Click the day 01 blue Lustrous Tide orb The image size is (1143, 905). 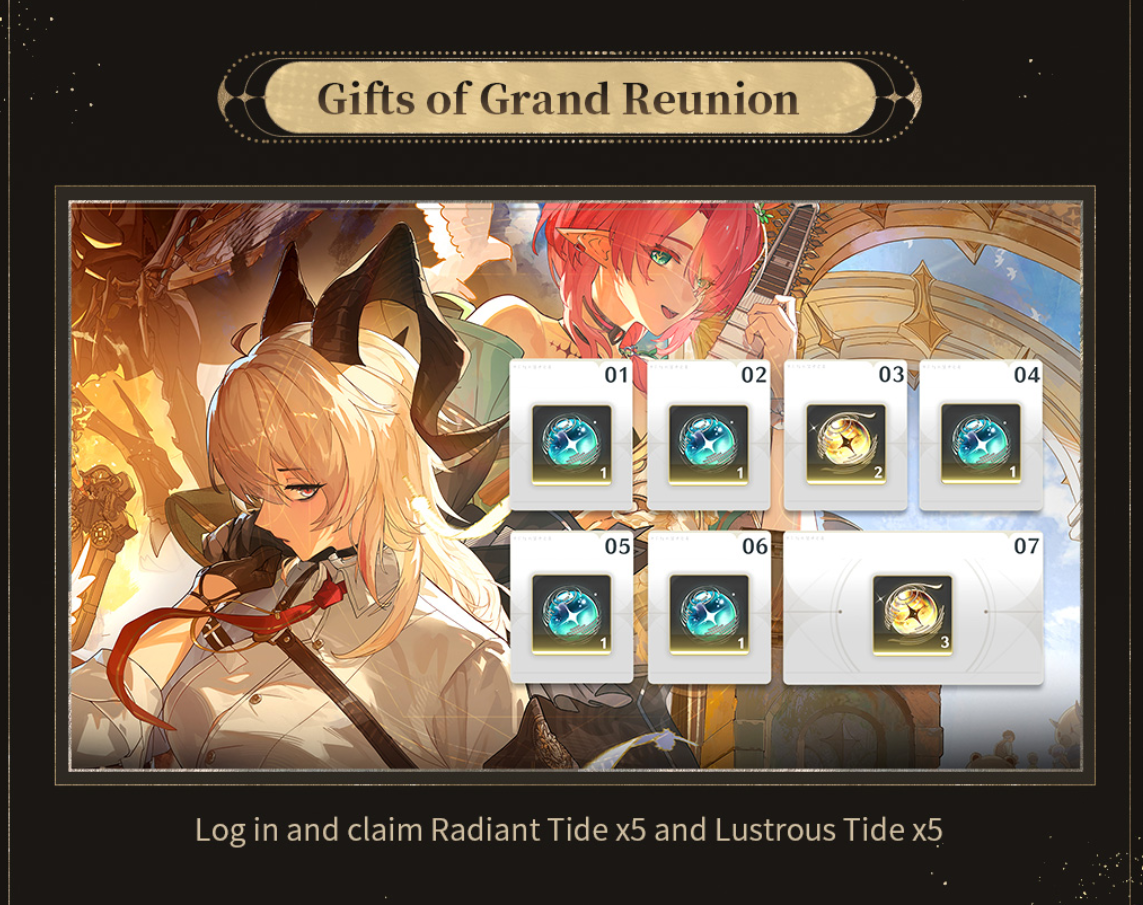[x=572, y=444]
